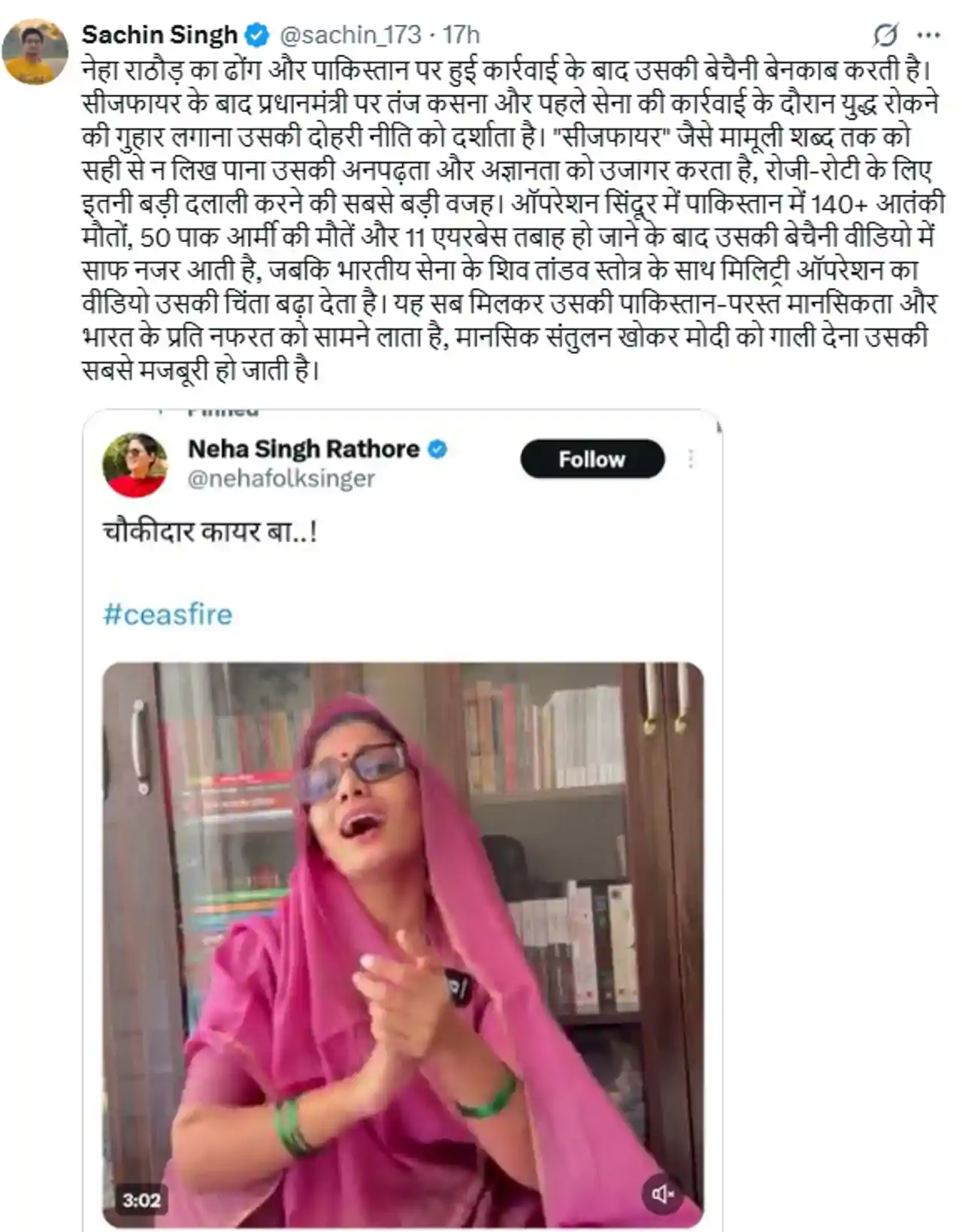Viewport: 962px width, 1232px height.
Task: Unmute the video using speaker icon
Action: click(662, 1194)
